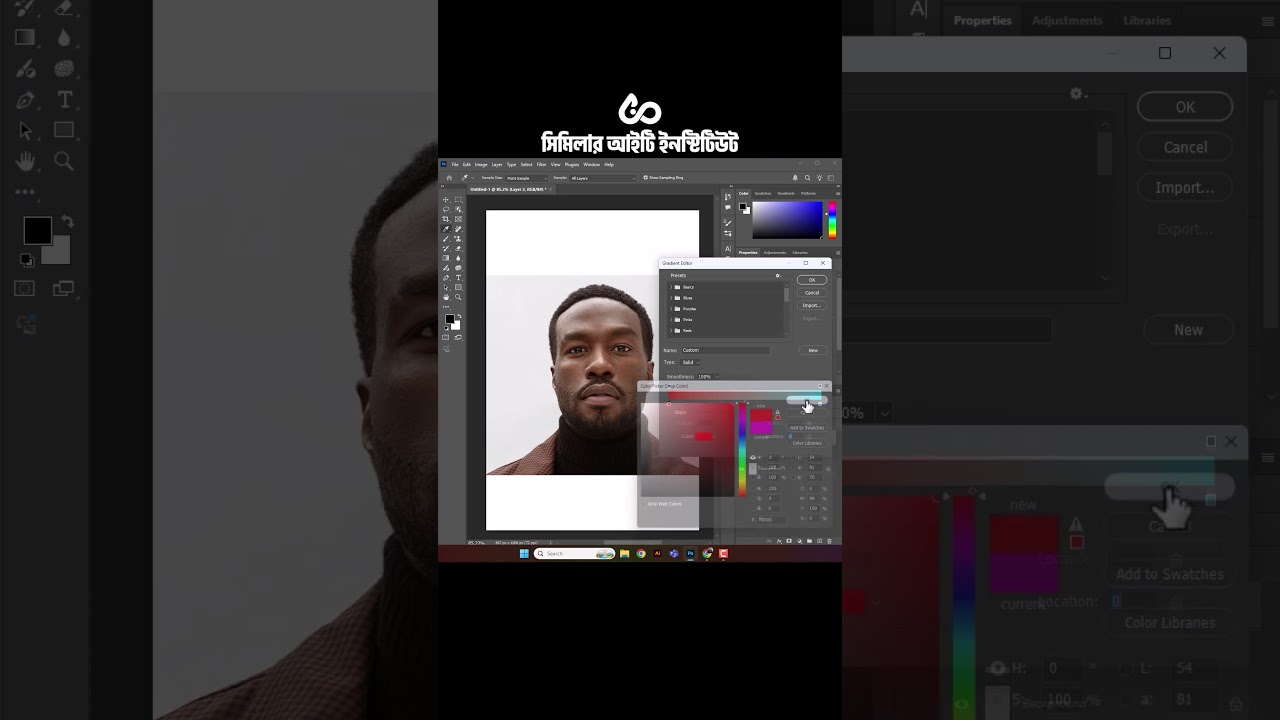Click the new adjustment layer icon
The image size is (1280, 720).
tap(799, 541)
